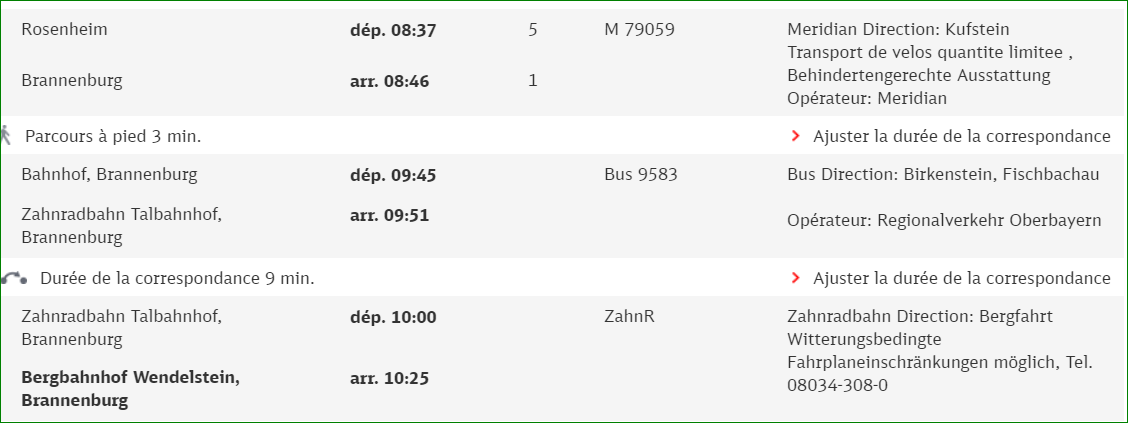This screenshot has height=423, width=1128.
Task: Click Opérateur: Regionalverkehr Oberbayern text
Action: pyautogui.click(x=944, y=220)
